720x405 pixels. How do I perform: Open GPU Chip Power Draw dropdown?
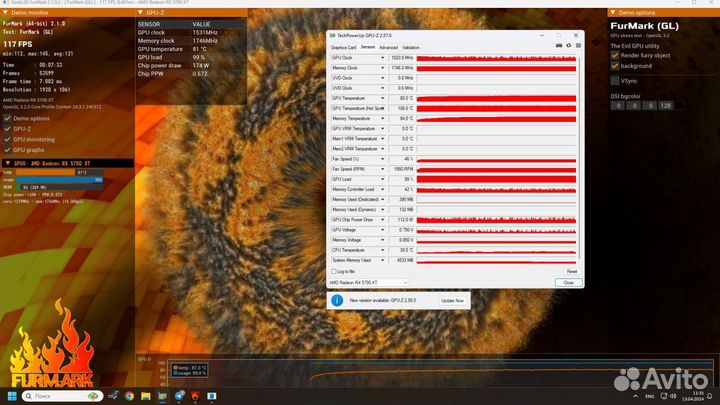click(382, 219)
